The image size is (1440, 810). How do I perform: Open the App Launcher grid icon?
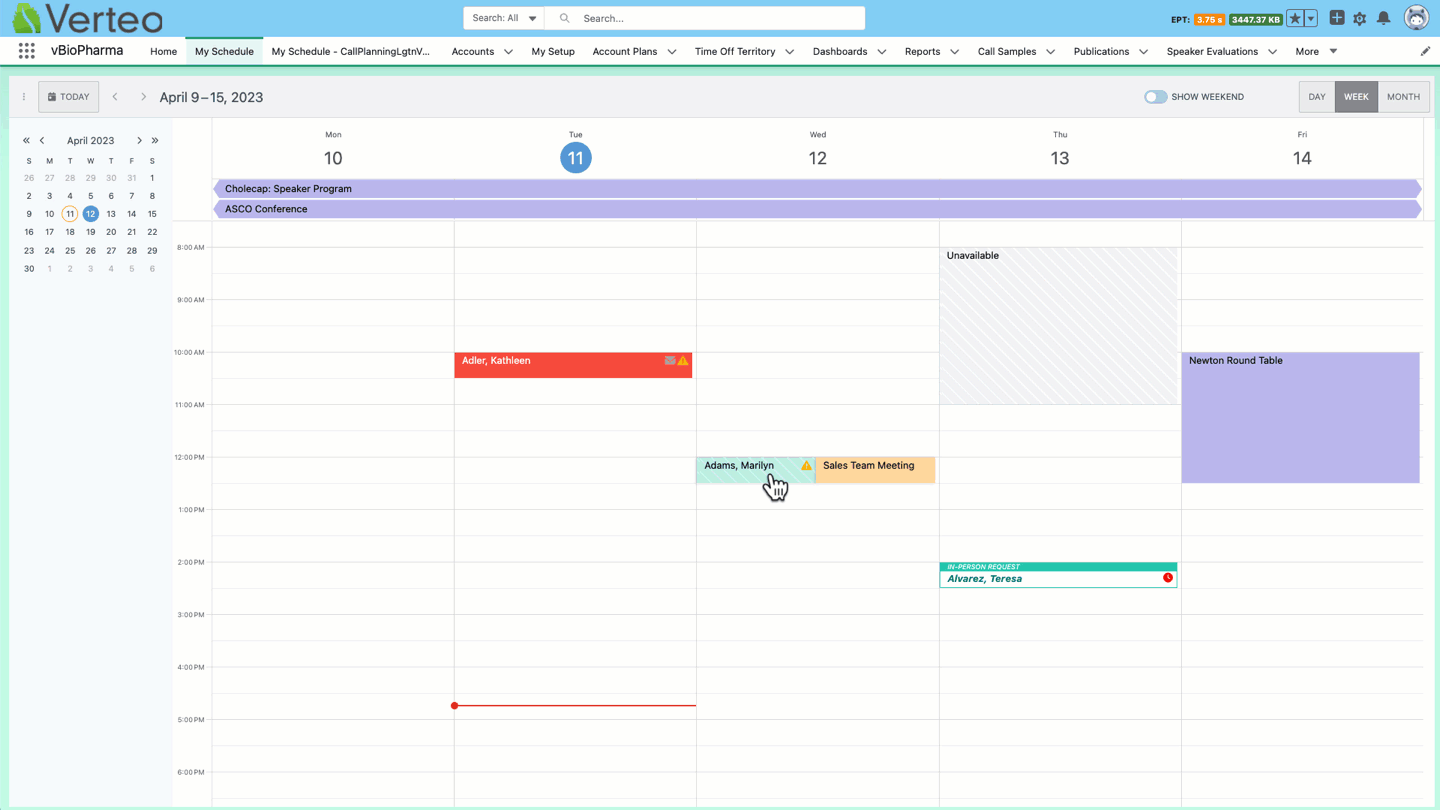point(27,51)
